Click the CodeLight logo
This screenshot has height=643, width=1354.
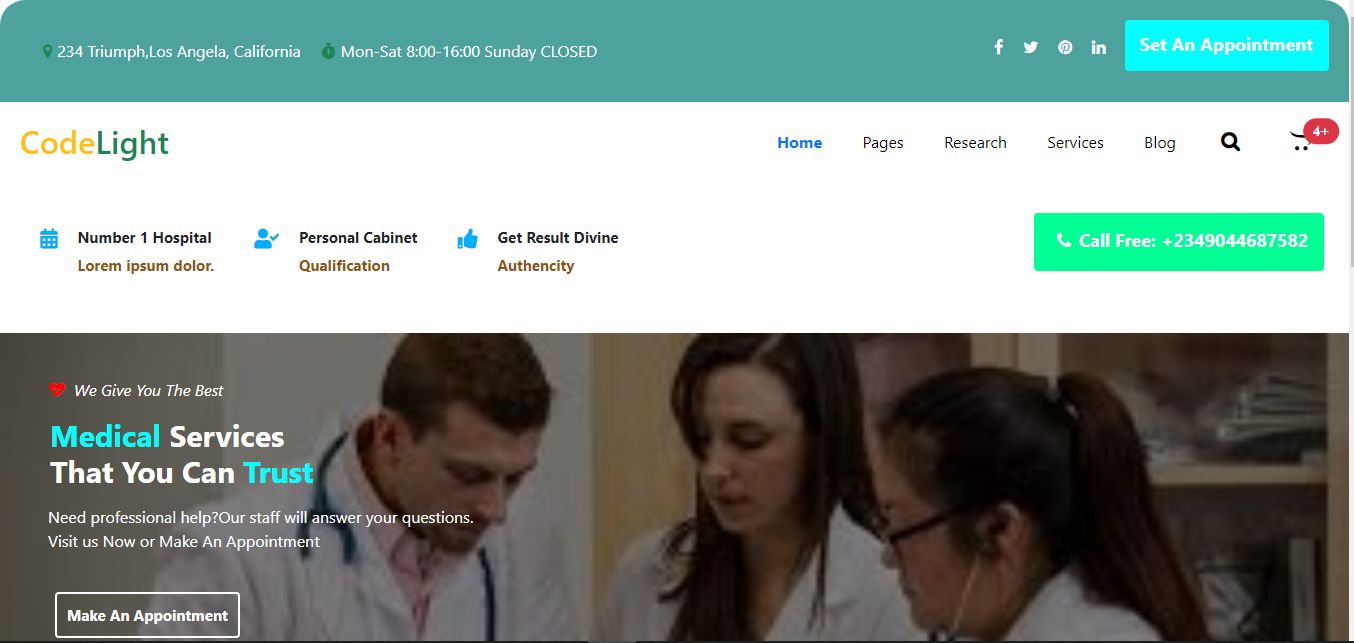[94, 143]
